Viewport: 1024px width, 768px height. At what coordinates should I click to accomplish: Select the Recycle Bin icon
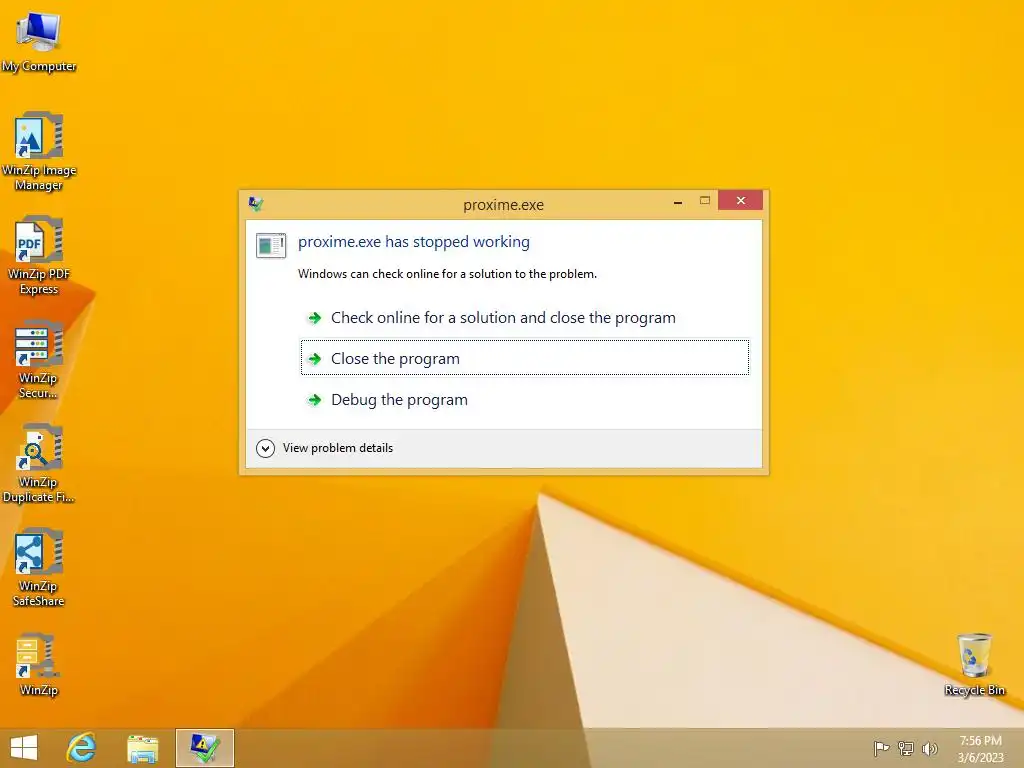point(974,664)
